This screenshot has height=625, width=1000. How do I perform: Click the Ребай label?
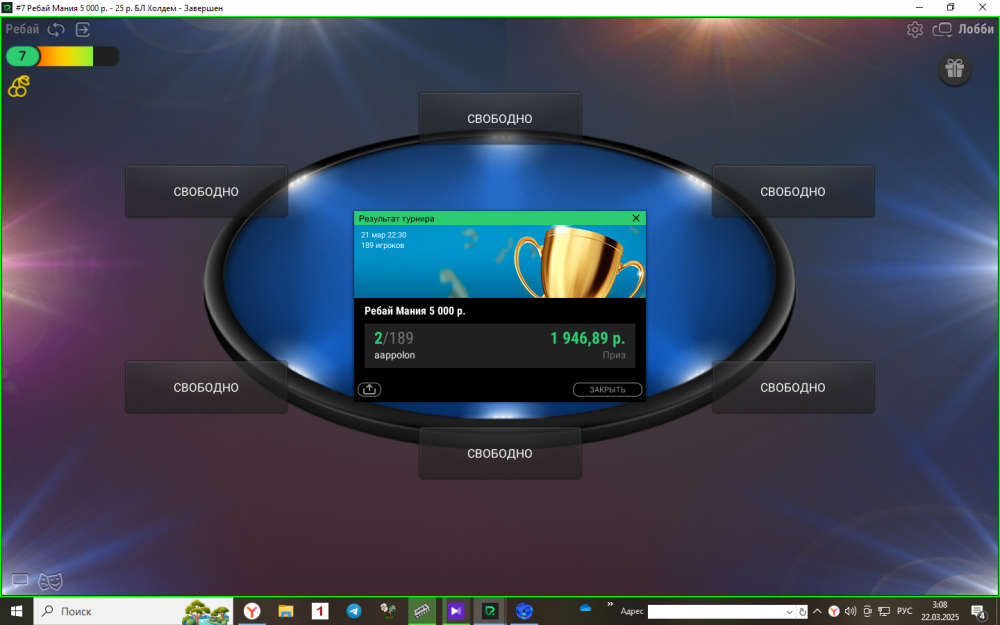tap(22, 29)
